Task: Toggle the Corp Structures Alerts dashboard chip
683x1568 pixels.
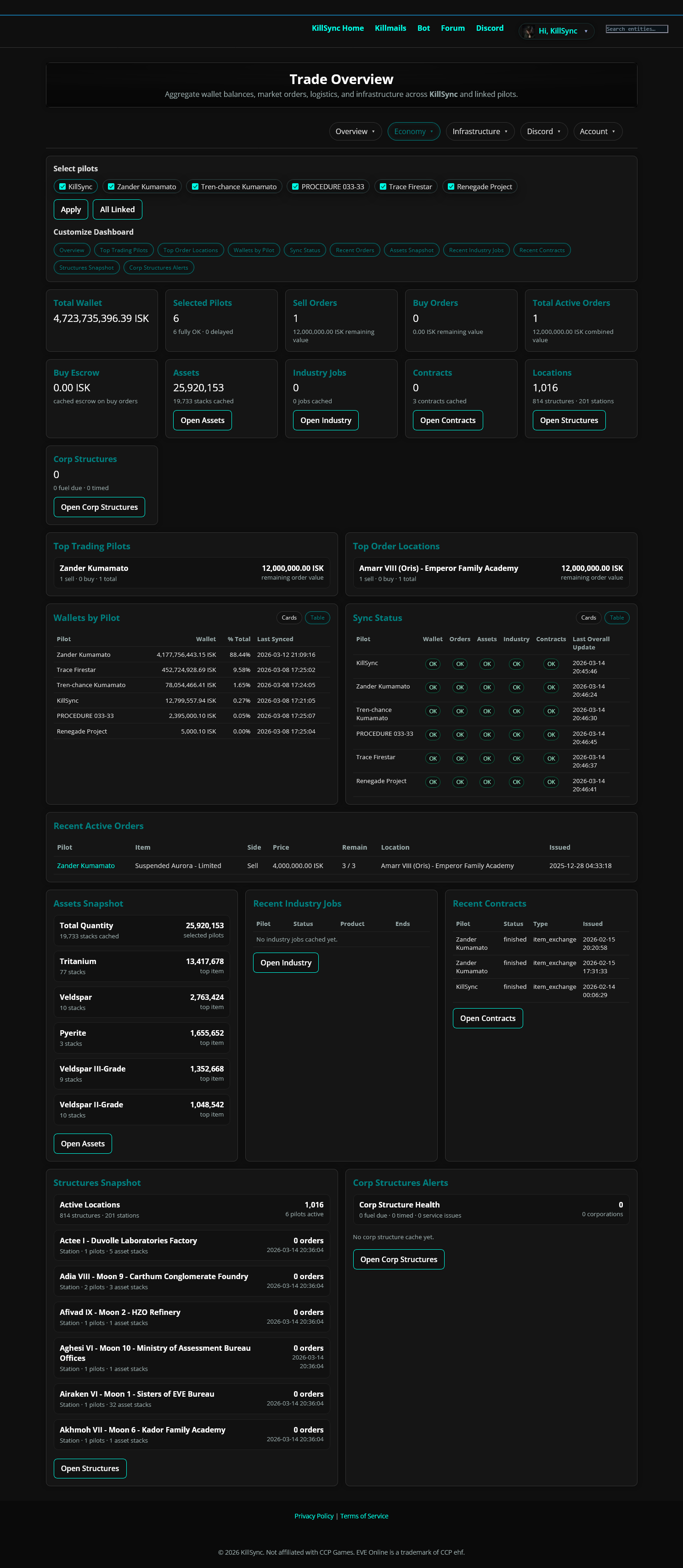Action: coord(158,268)
